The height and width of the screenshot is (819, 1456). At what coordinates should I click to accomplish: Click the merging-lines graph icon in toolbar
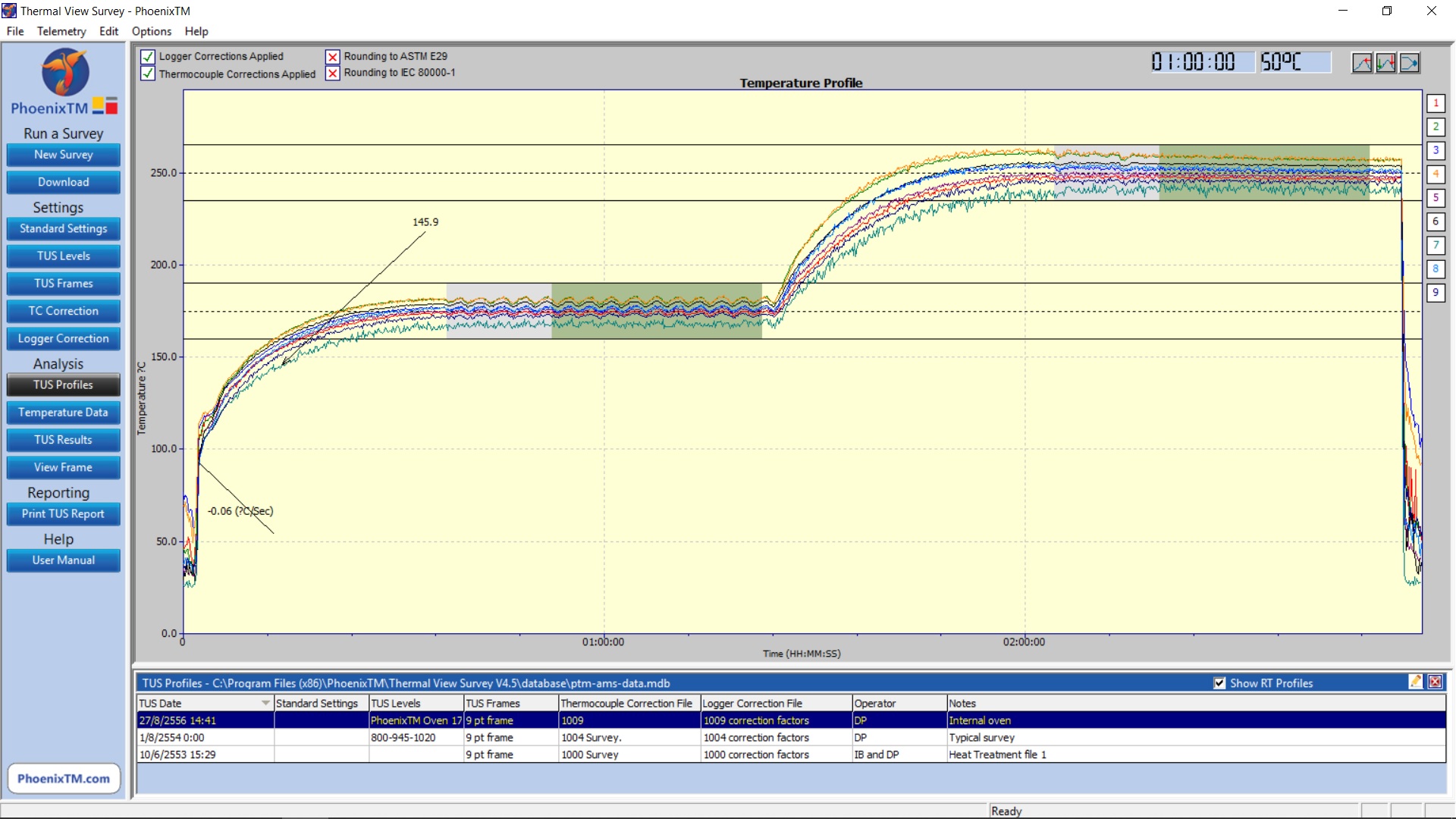1410,63
